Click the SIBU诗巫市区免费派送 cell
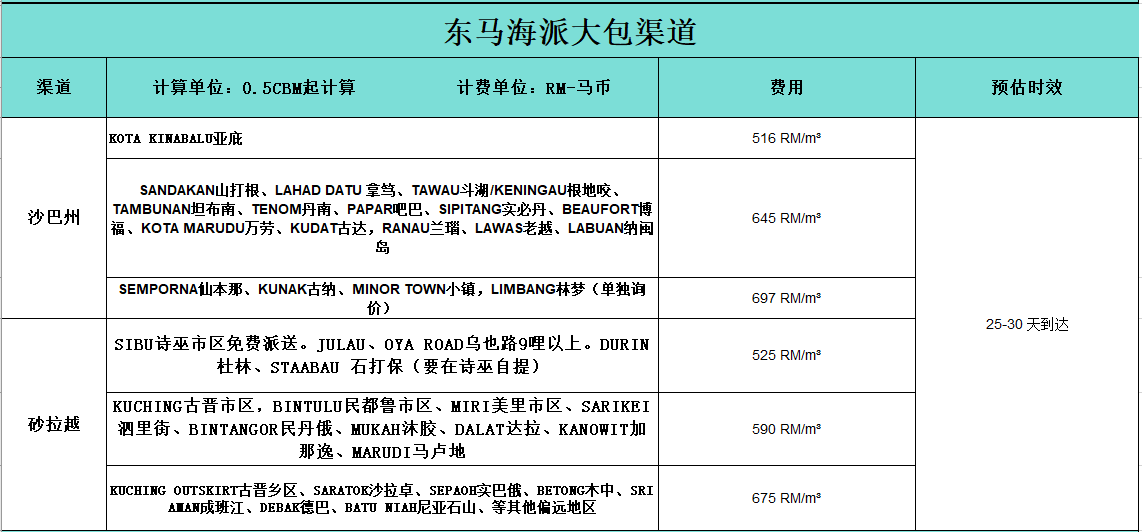Screen dimensions: 1142x532 pyautogui.click(x=382, y=356)
